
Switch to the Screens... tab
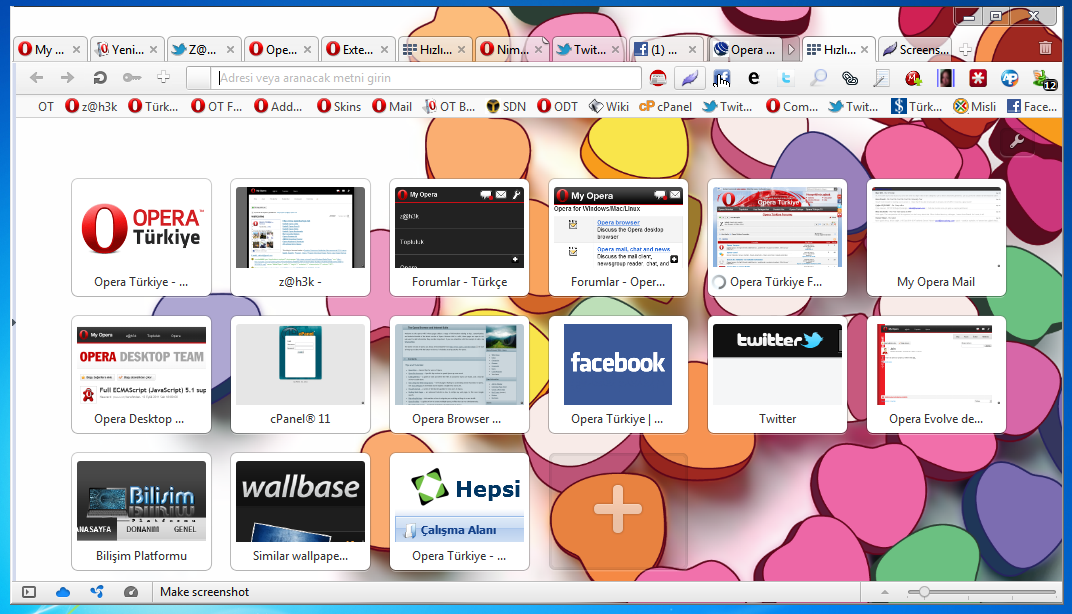coord(915,49)
